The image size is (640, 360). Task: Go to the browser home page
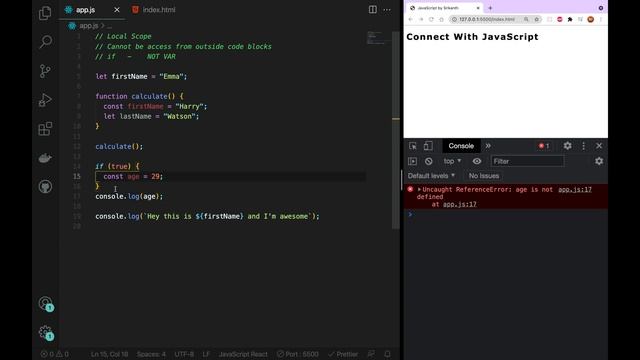tap(441, 19)
